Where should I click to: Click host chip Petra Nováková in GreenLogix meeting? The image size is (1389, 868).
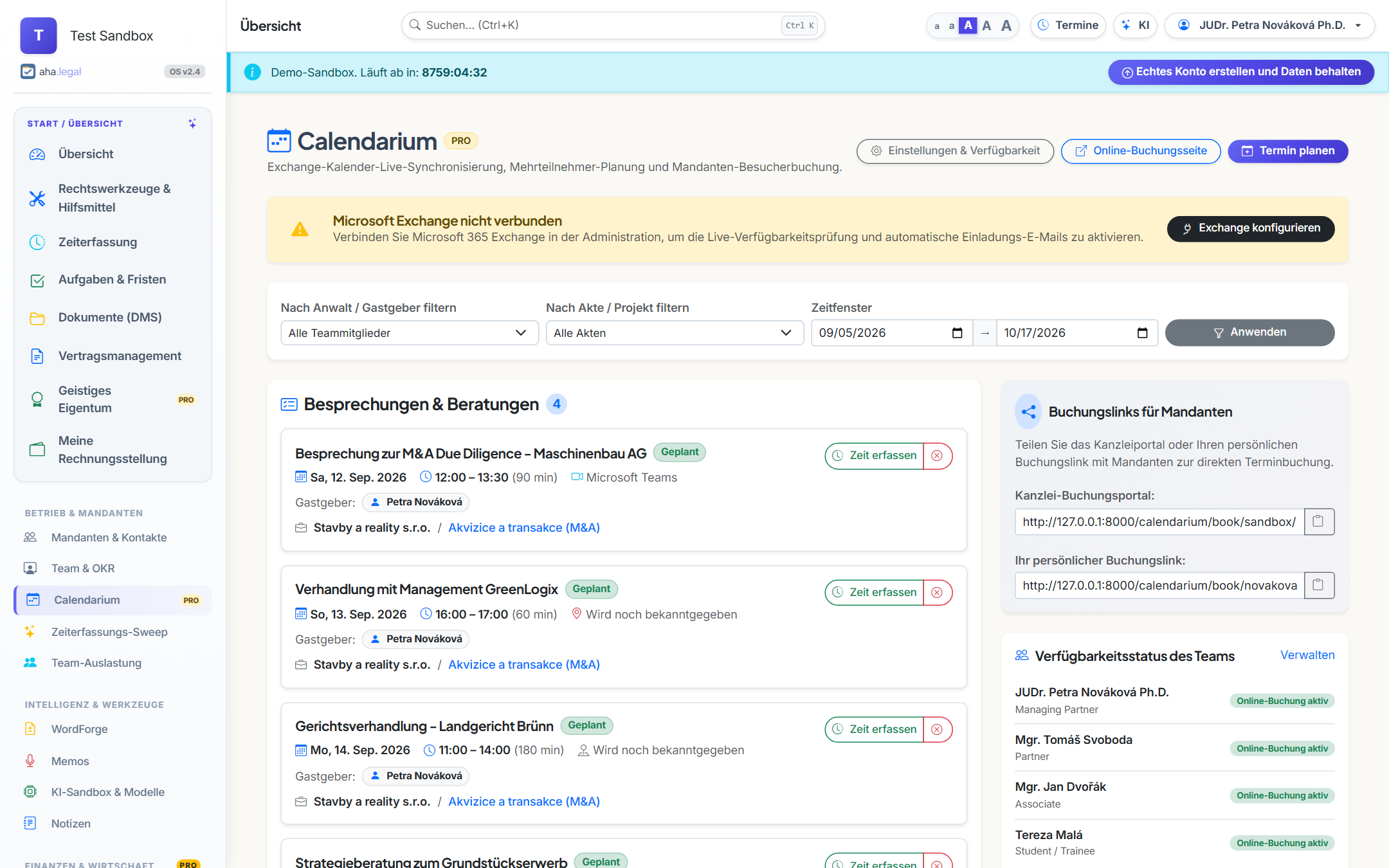(416, 639)
